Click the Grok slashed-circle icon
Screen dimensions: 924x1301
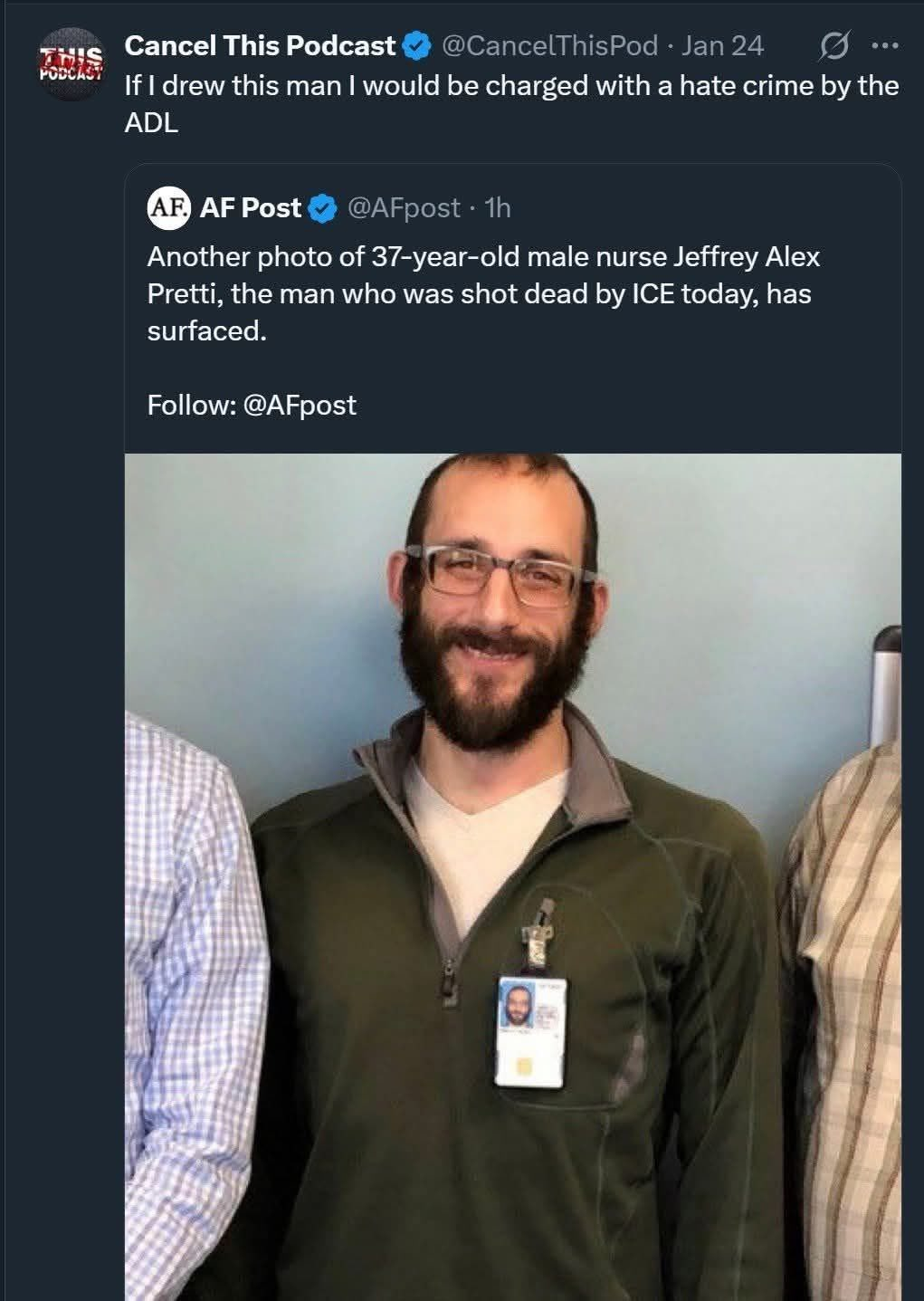click(831, 47)
